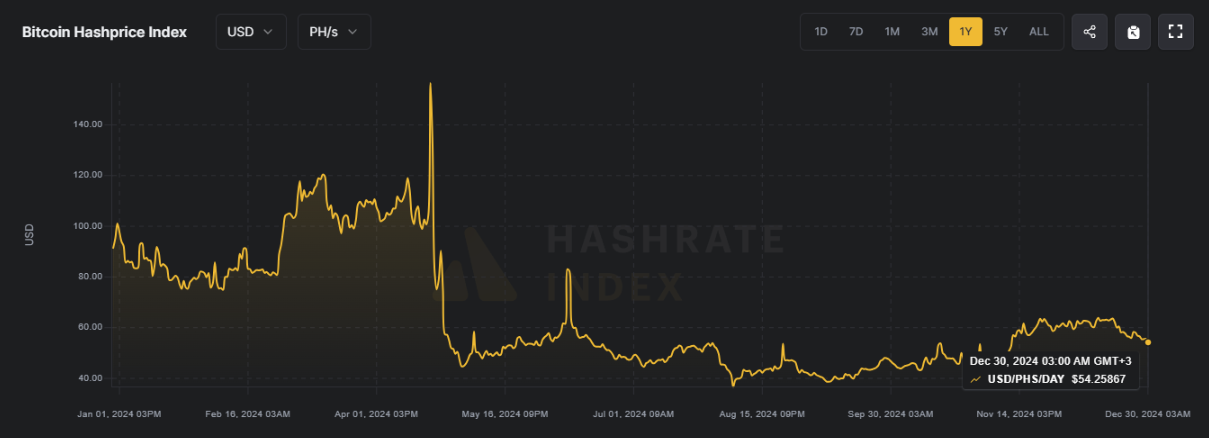Viewport: 1209px width, 438px height.
Task: Switch to the 1M range
Action: point(892,32)
